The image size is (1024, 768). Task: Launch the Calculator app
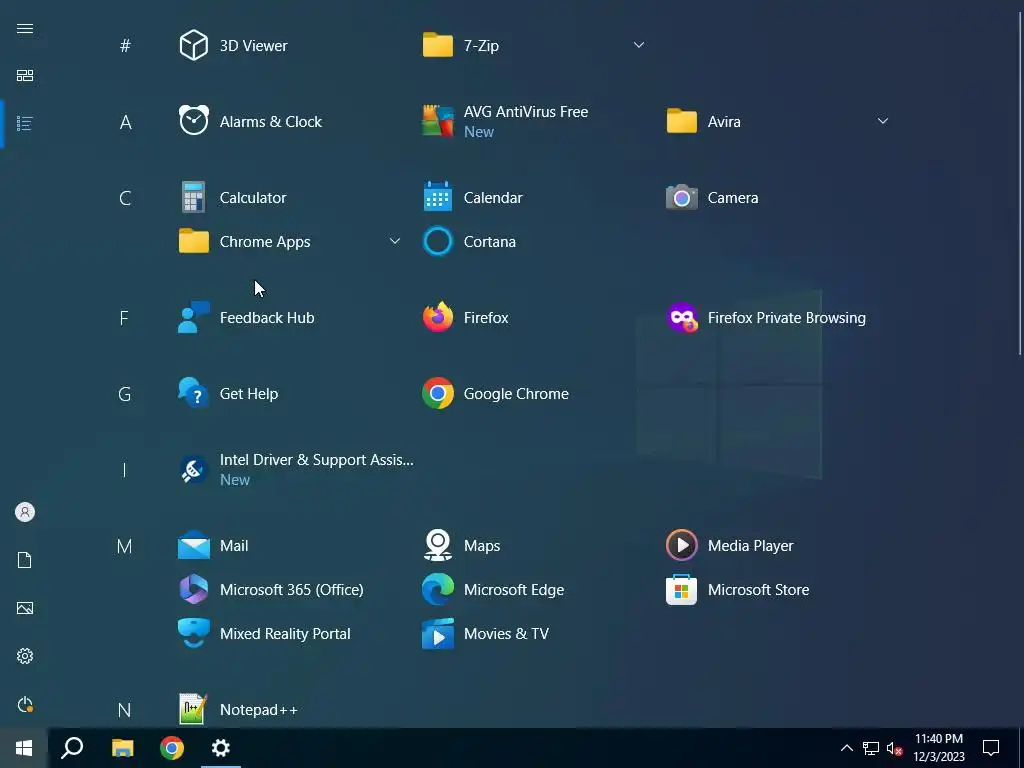[233, 197]
